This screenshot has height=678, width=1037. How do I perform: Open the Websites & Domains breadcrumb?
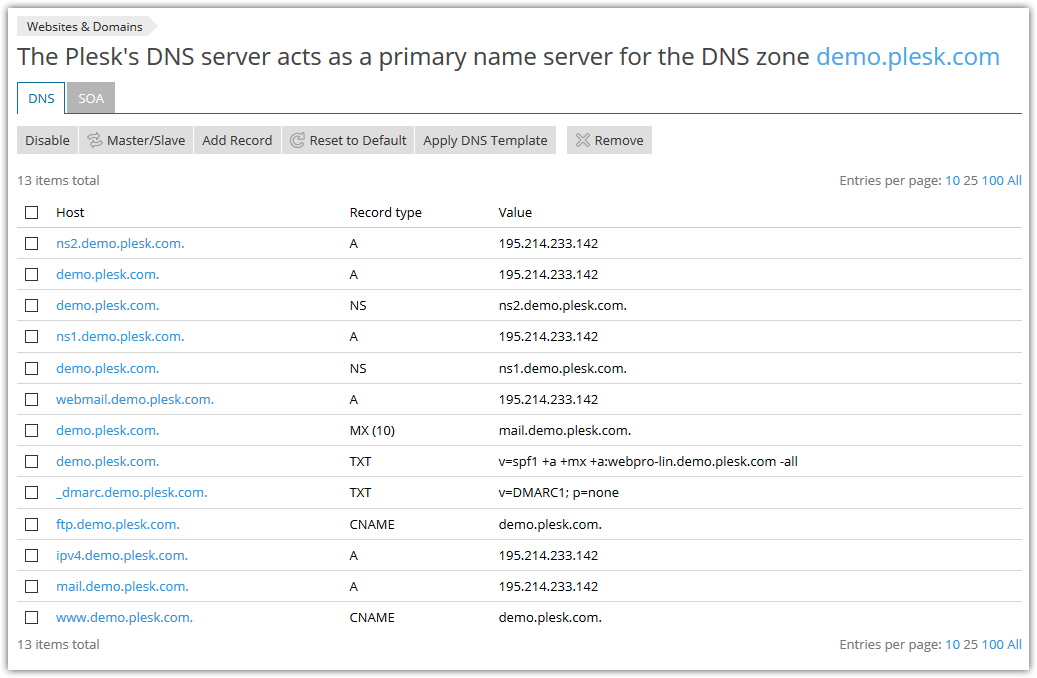coord(83,27)
